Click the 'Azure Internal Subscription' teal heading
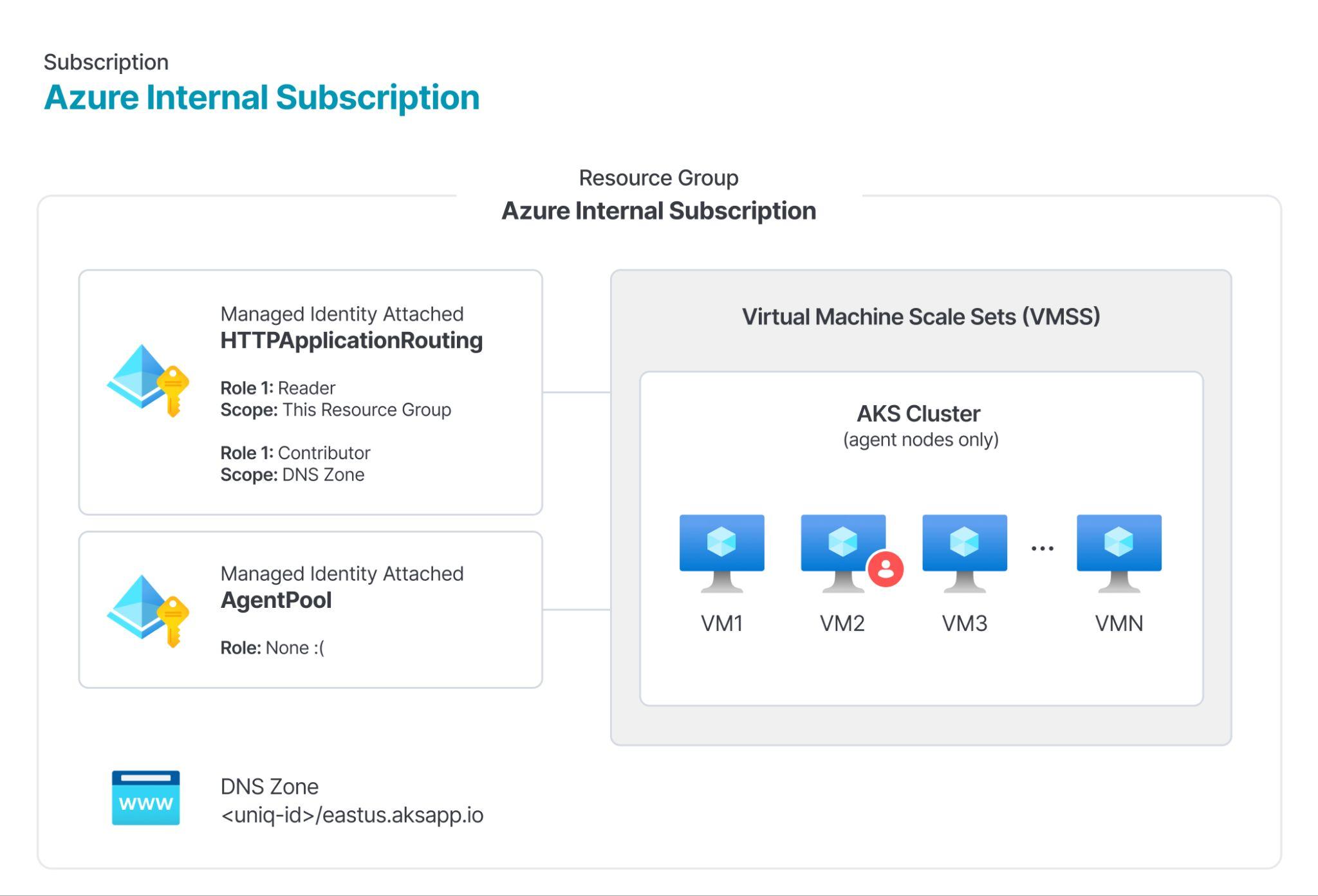The image size is (1318, 896). click(x=262, y=98)
